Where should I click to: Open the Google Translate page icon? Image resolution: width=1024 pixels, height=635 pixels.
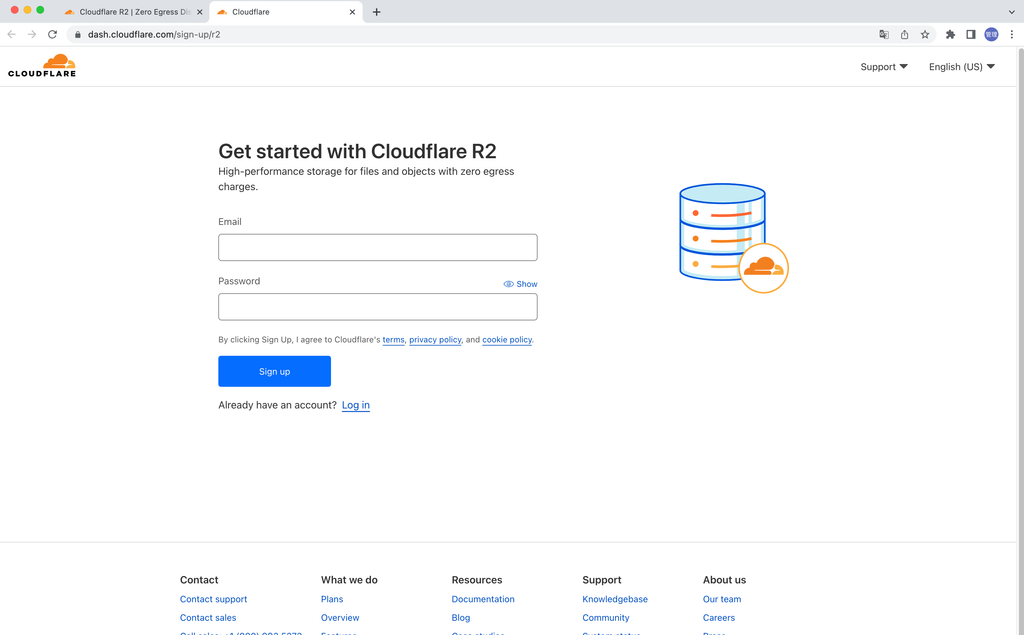[884, 33]
